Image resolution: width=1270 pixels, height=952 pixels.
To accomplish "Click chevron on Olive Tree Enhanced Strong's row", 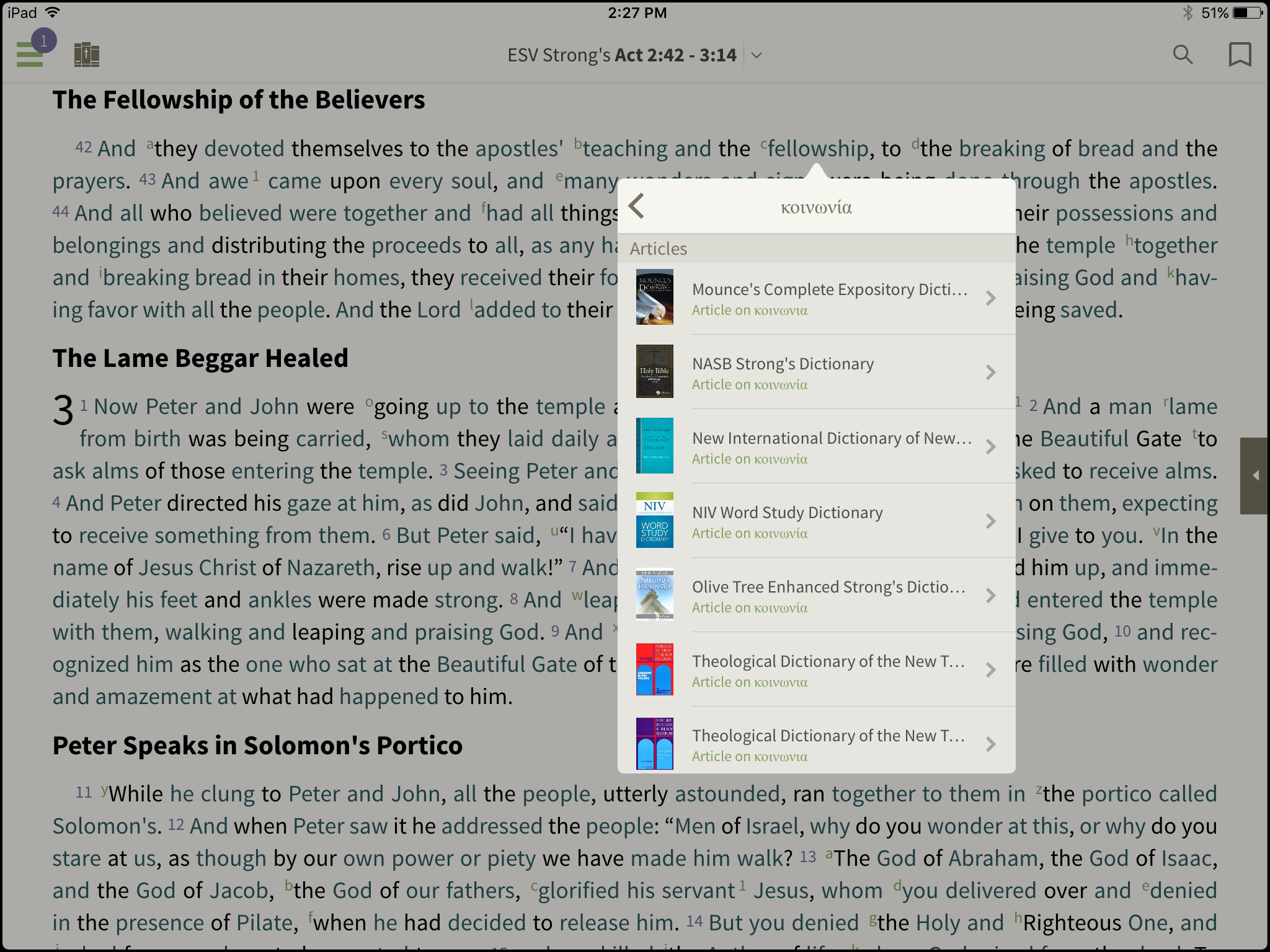I will click(990, 596).
